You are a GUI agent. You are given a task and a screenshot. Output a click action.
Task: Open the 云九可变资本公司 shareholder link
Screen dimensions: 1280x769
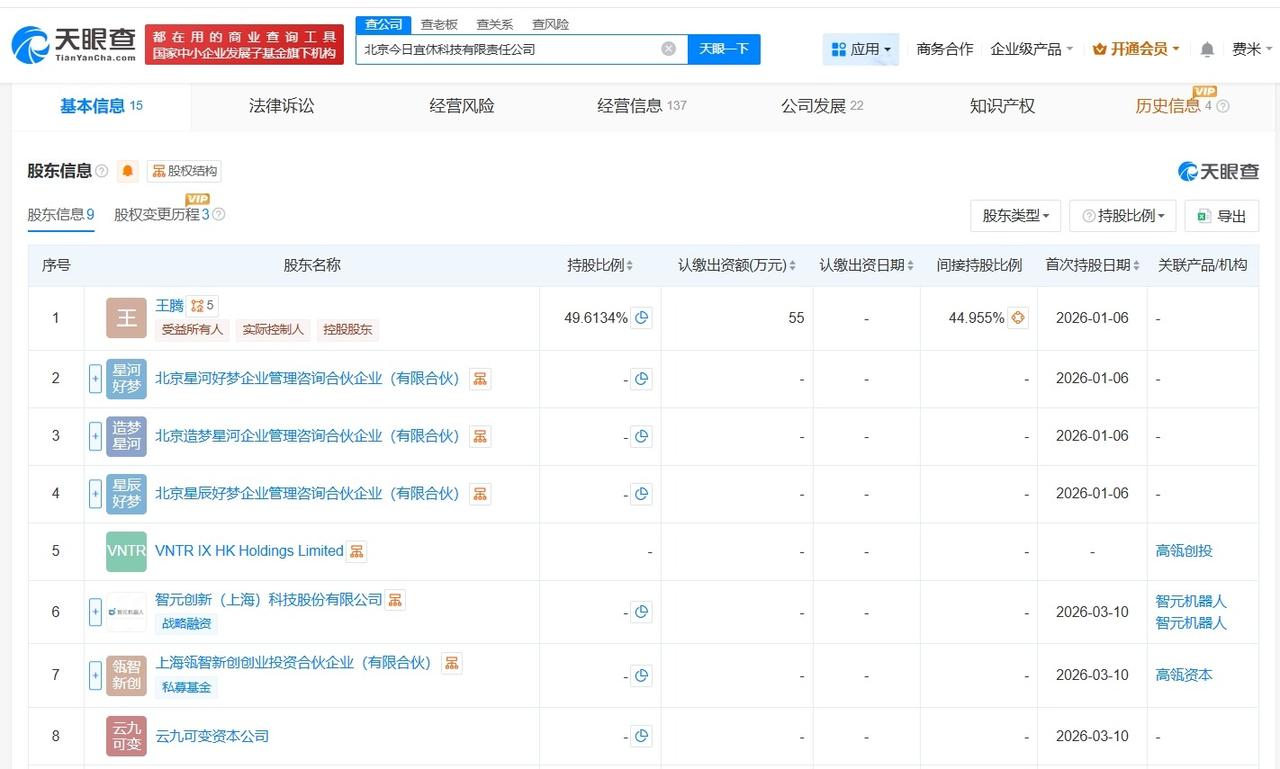[212, 736]
